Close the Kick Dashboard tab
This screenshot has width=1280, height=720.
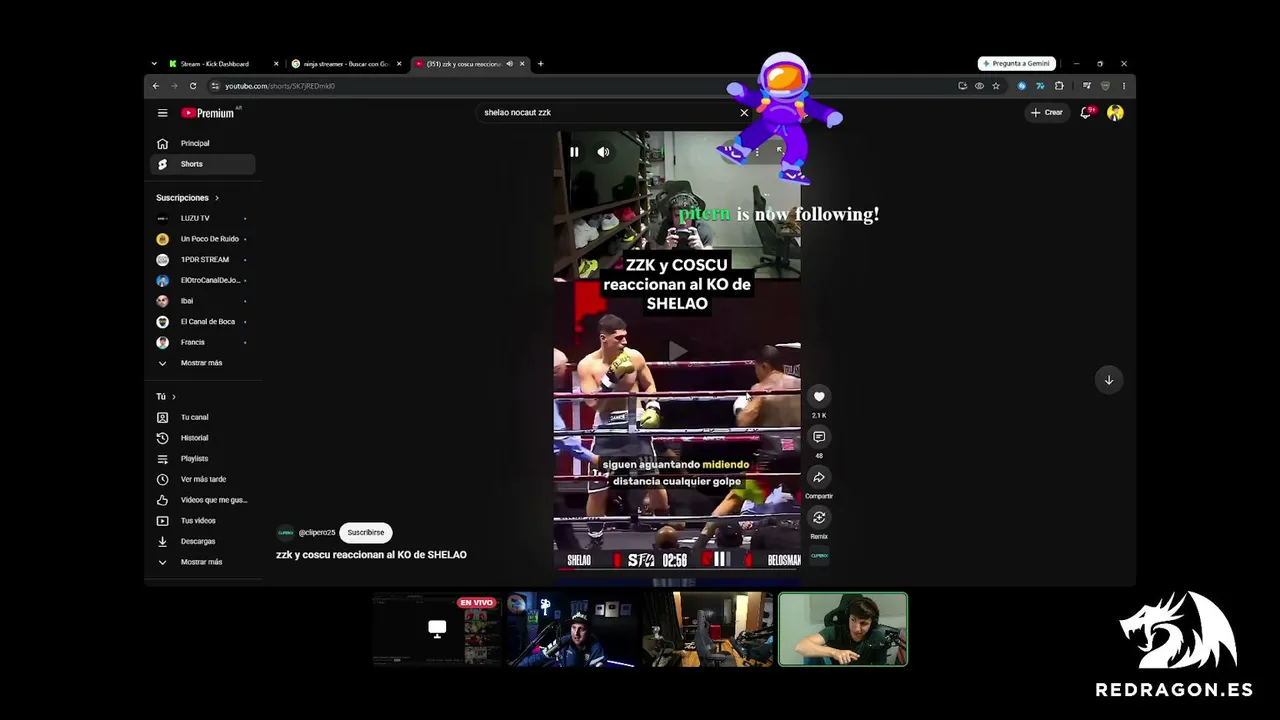tap(276, 64)
